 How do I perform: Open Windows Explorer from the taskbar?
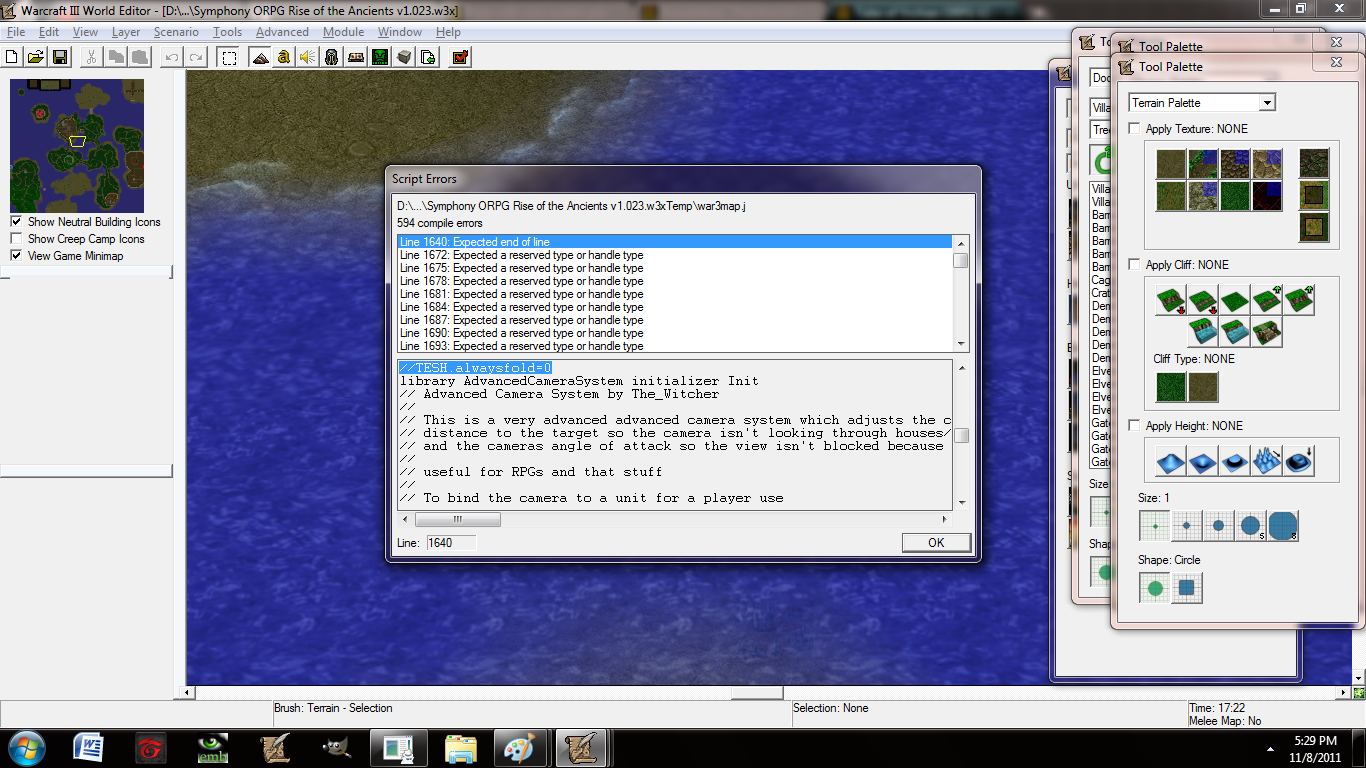[x=461, y=747]
